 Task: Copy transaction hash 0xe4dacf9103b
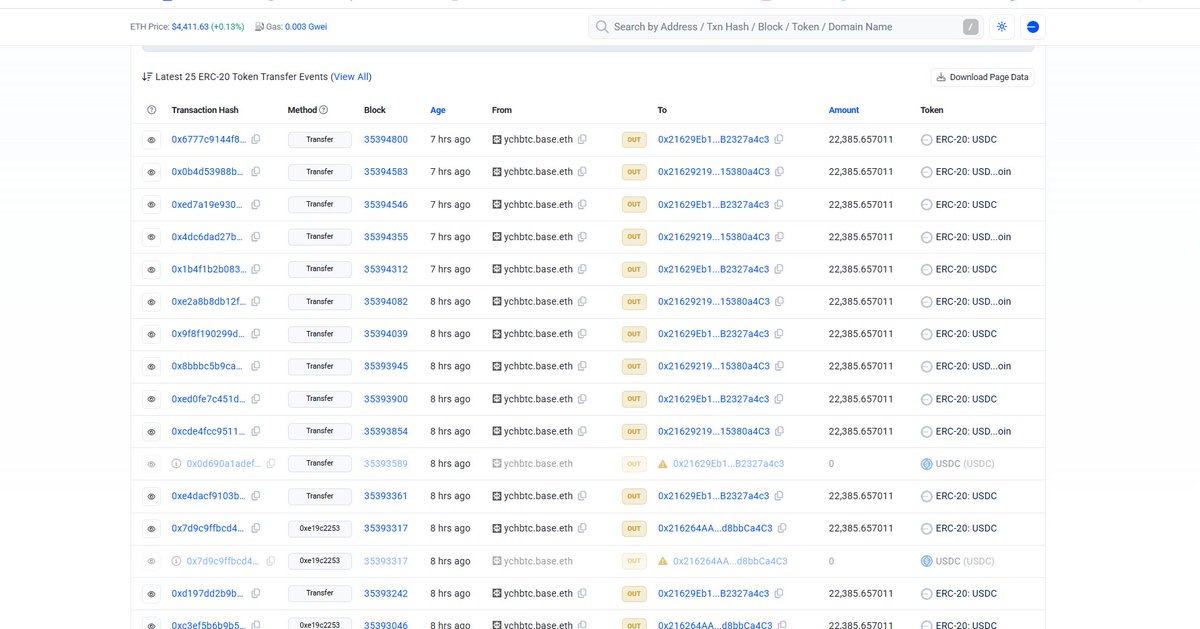(x=256, y=496)
